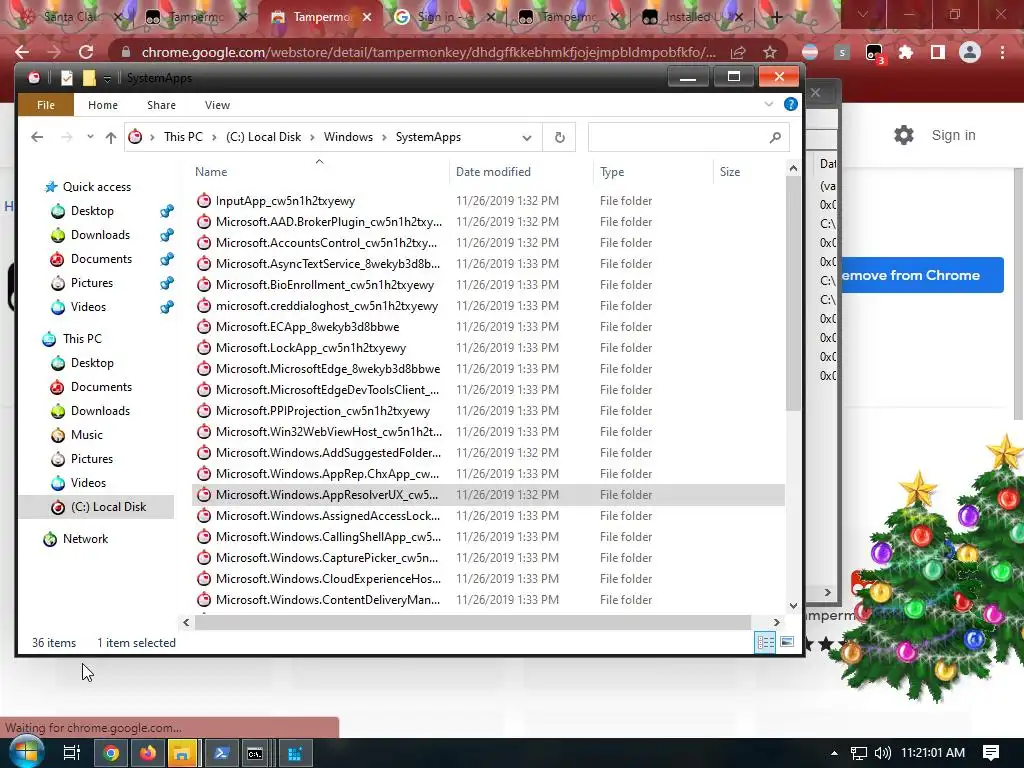This screenshot has height=768, width=1024.
Task: Click chevron after This PC in breadcrumb
Action: pyautogui.click(x=214, y=137)
